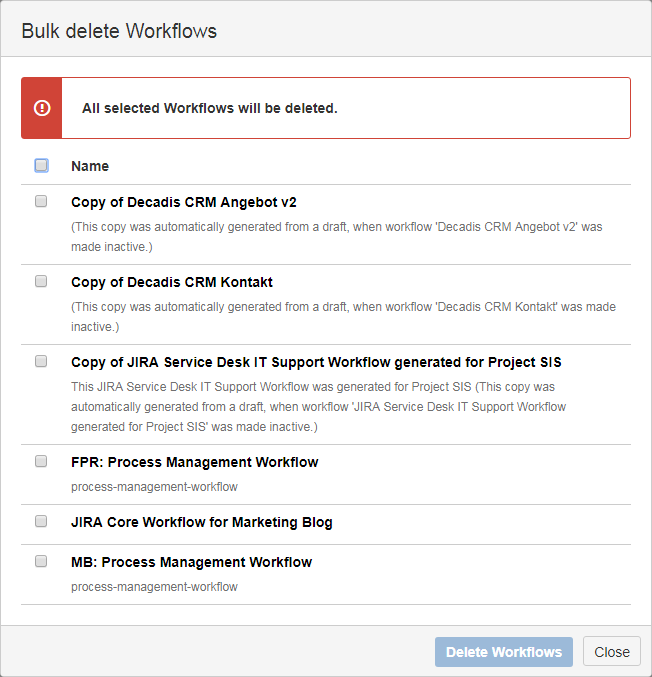
Task: Mark the JIRA Core Workflow for Marketing Blog checkbox
Action: point(41,521)
